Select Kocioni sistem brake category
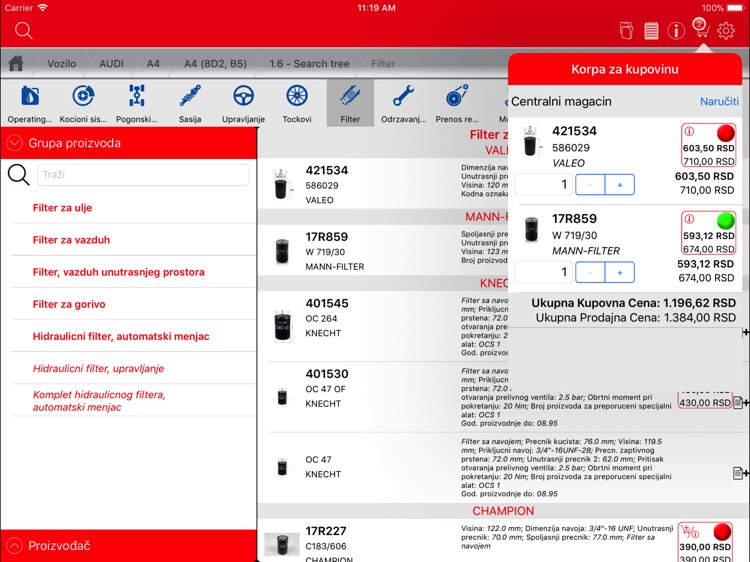750x562 pixels. [83, 103]
